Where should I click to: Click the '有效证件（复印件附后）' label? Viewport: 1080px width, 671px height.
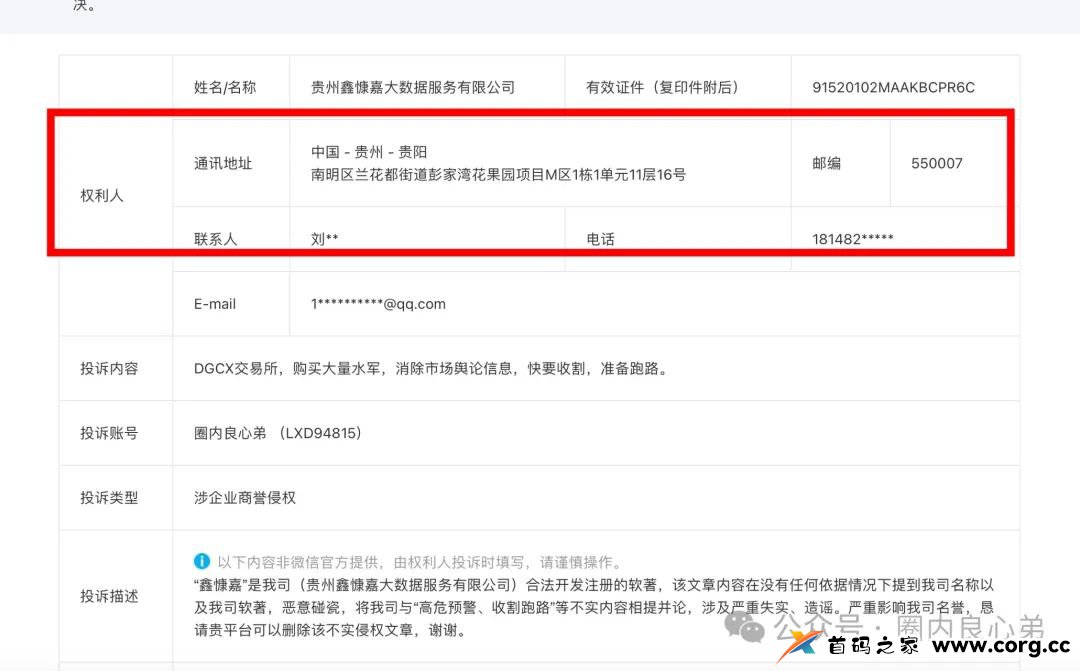tap(662, 87)
